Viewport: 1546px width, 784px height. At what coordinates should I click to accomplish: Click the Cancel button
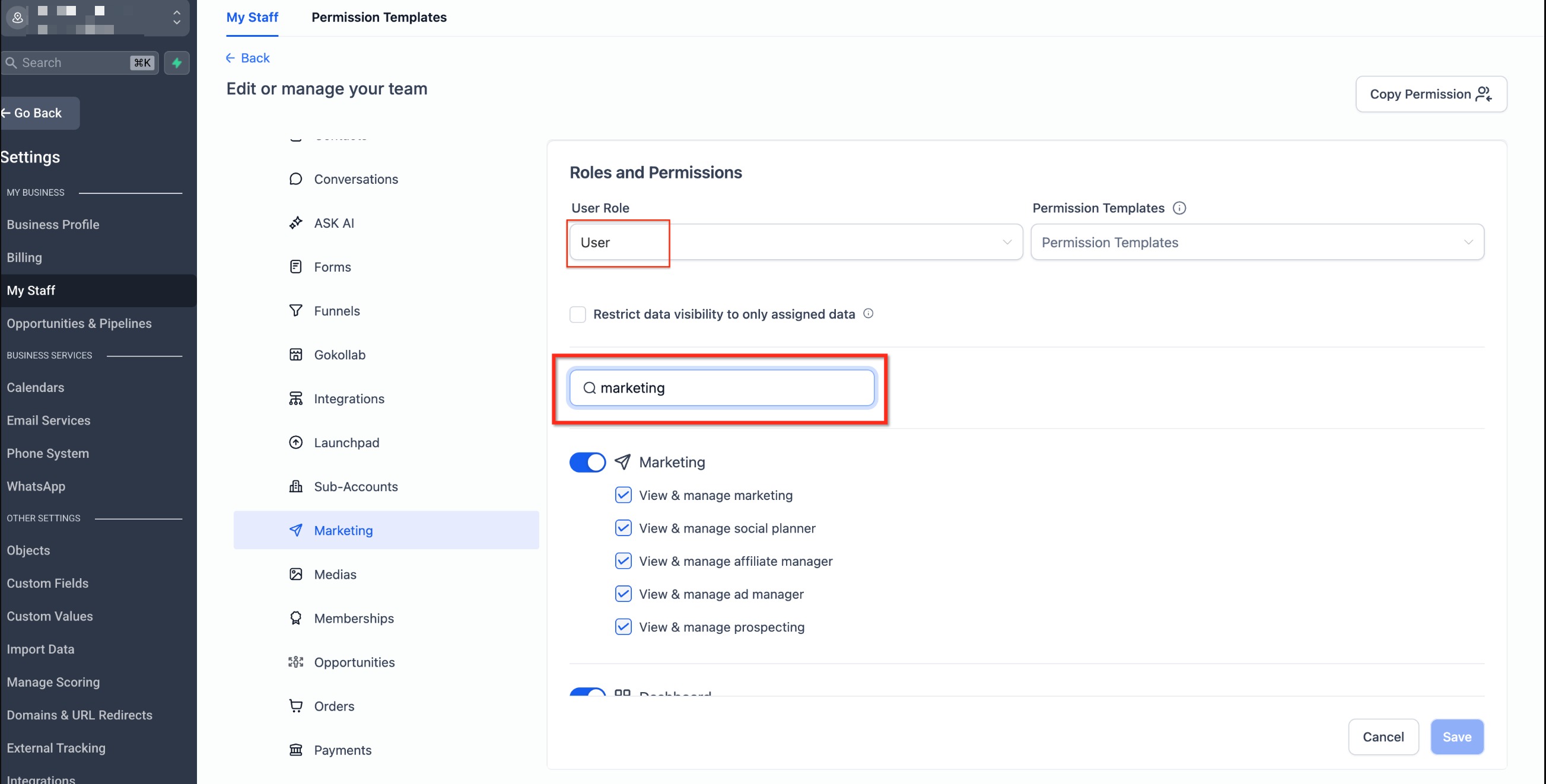[x=1383, y=737]
